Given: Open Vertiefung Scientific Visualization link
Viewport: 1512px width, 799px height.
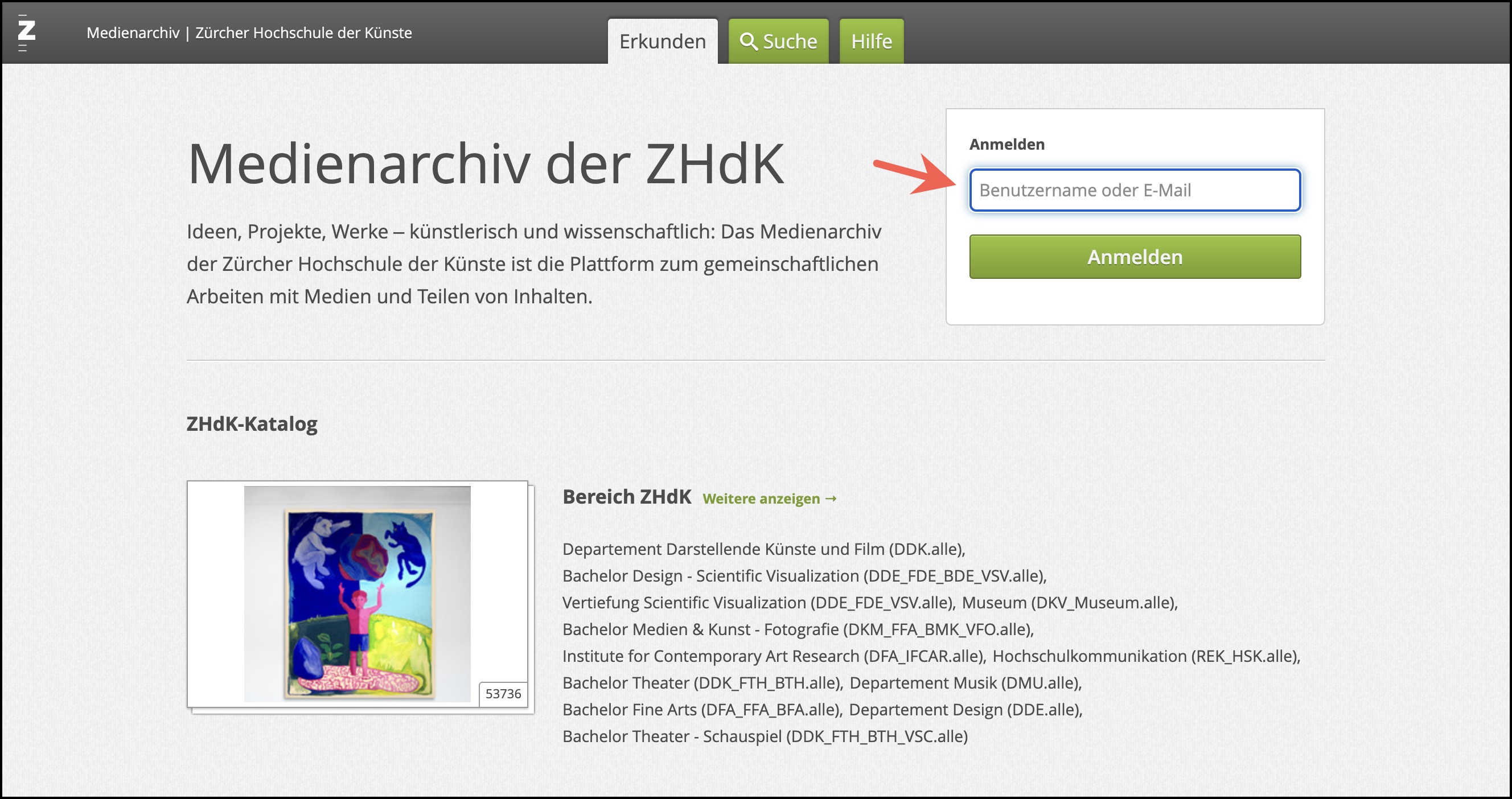Looking at the screenshot, I should pyautogui.click(x=758, y=603).
